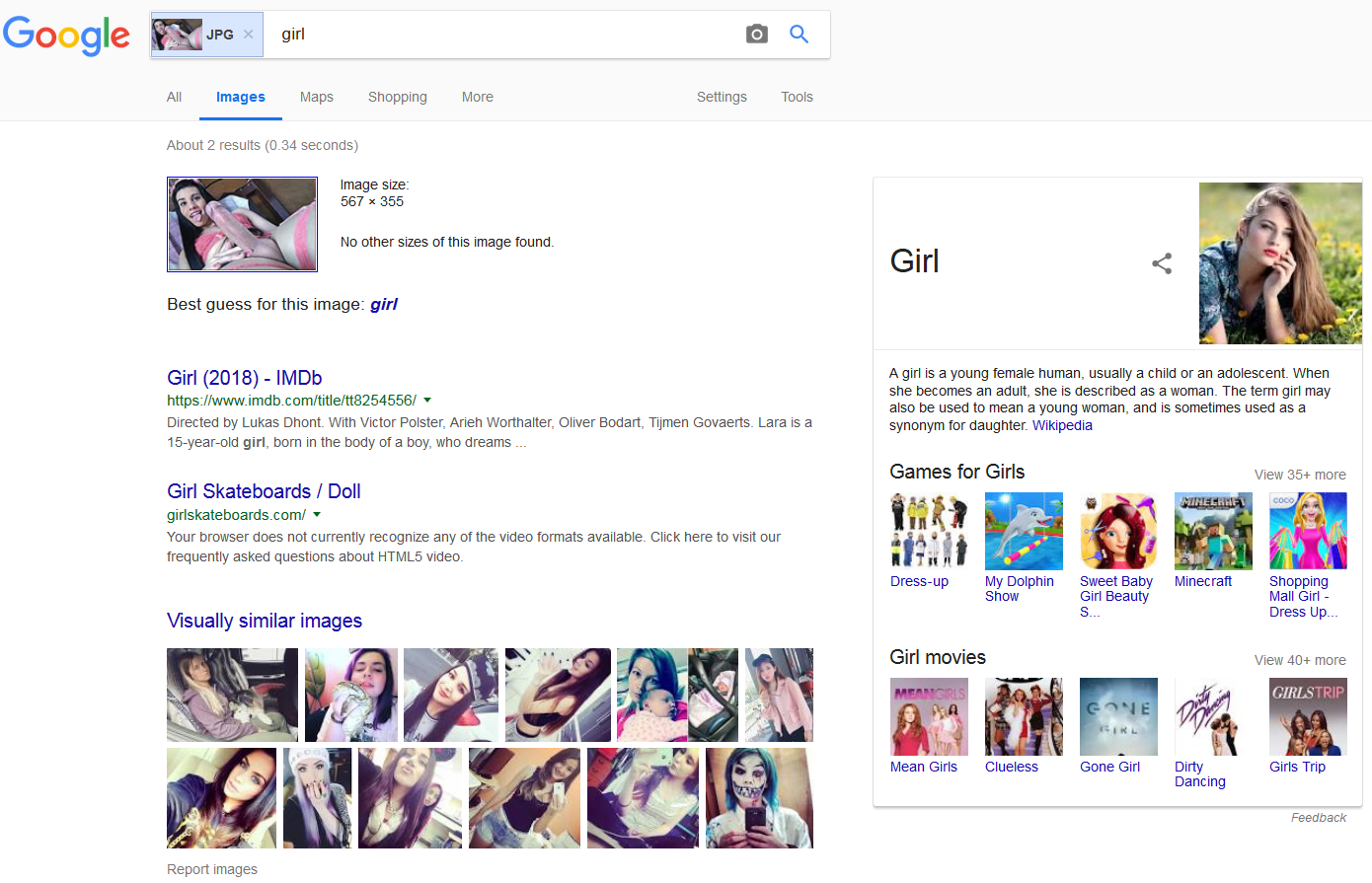Click the Gone Girl text link

pos(1109,767)
